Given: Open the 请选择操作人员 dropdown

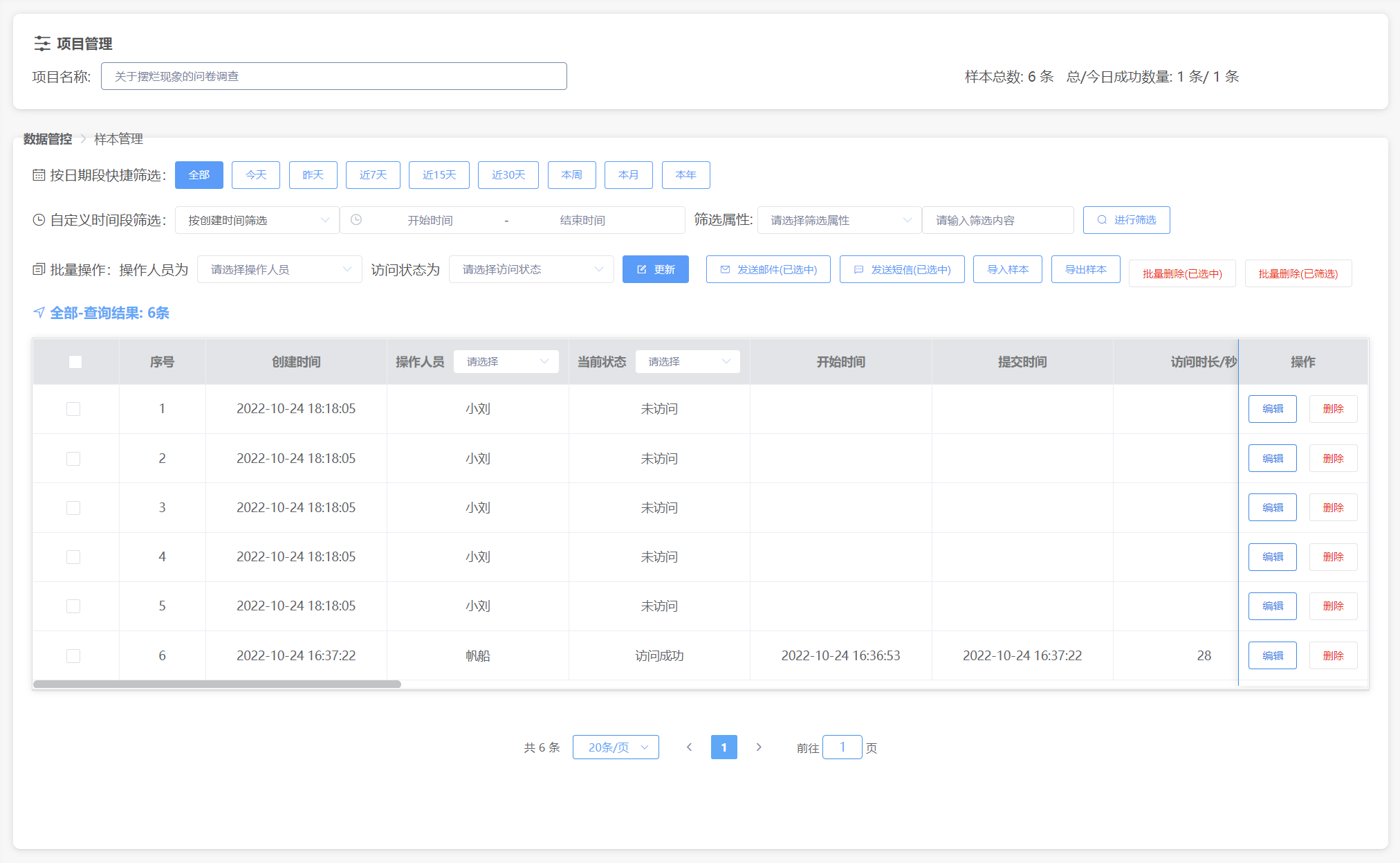Looking at the screenshot, I should [279, 269].
